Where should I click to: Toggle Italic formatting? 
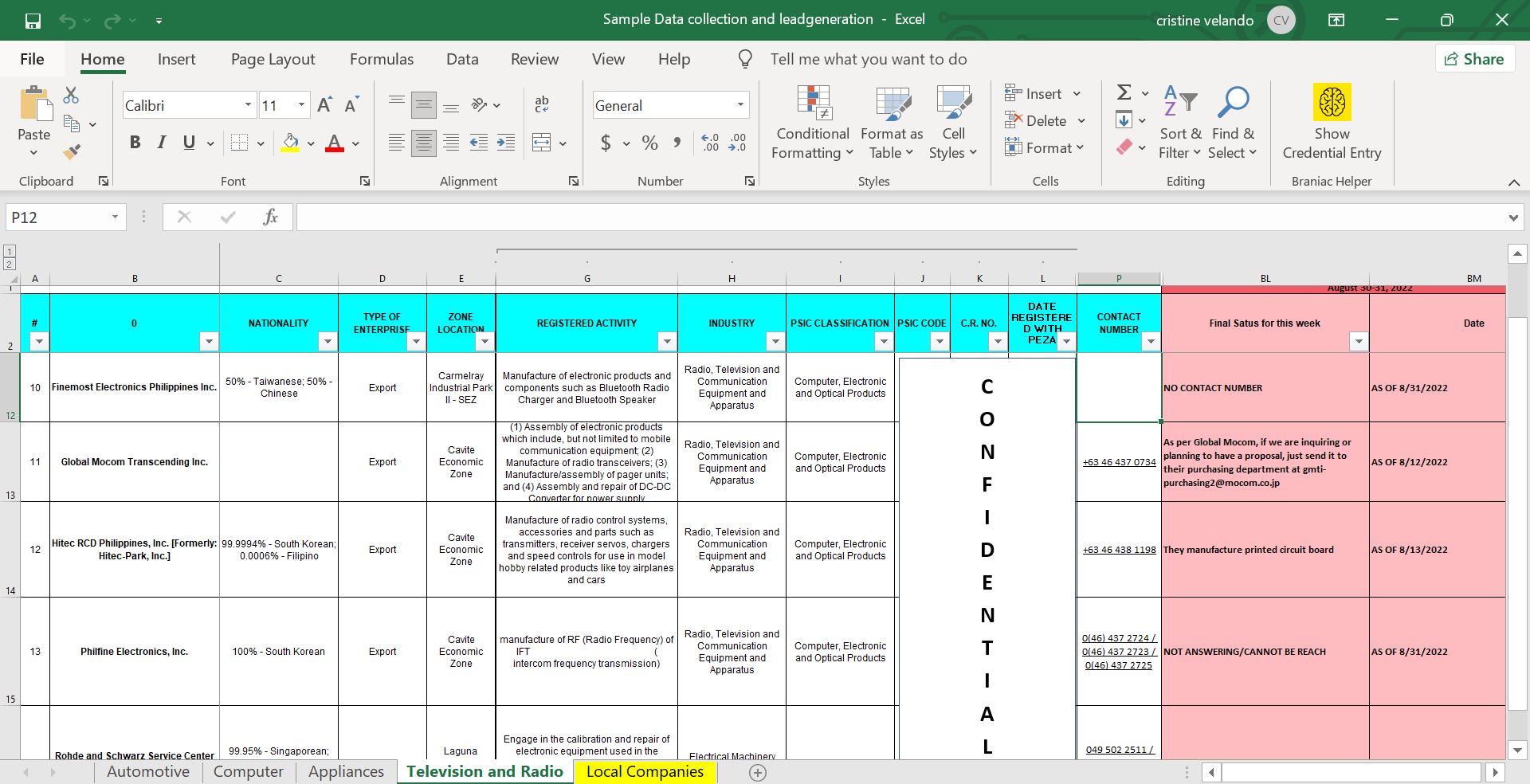[162, 143]
